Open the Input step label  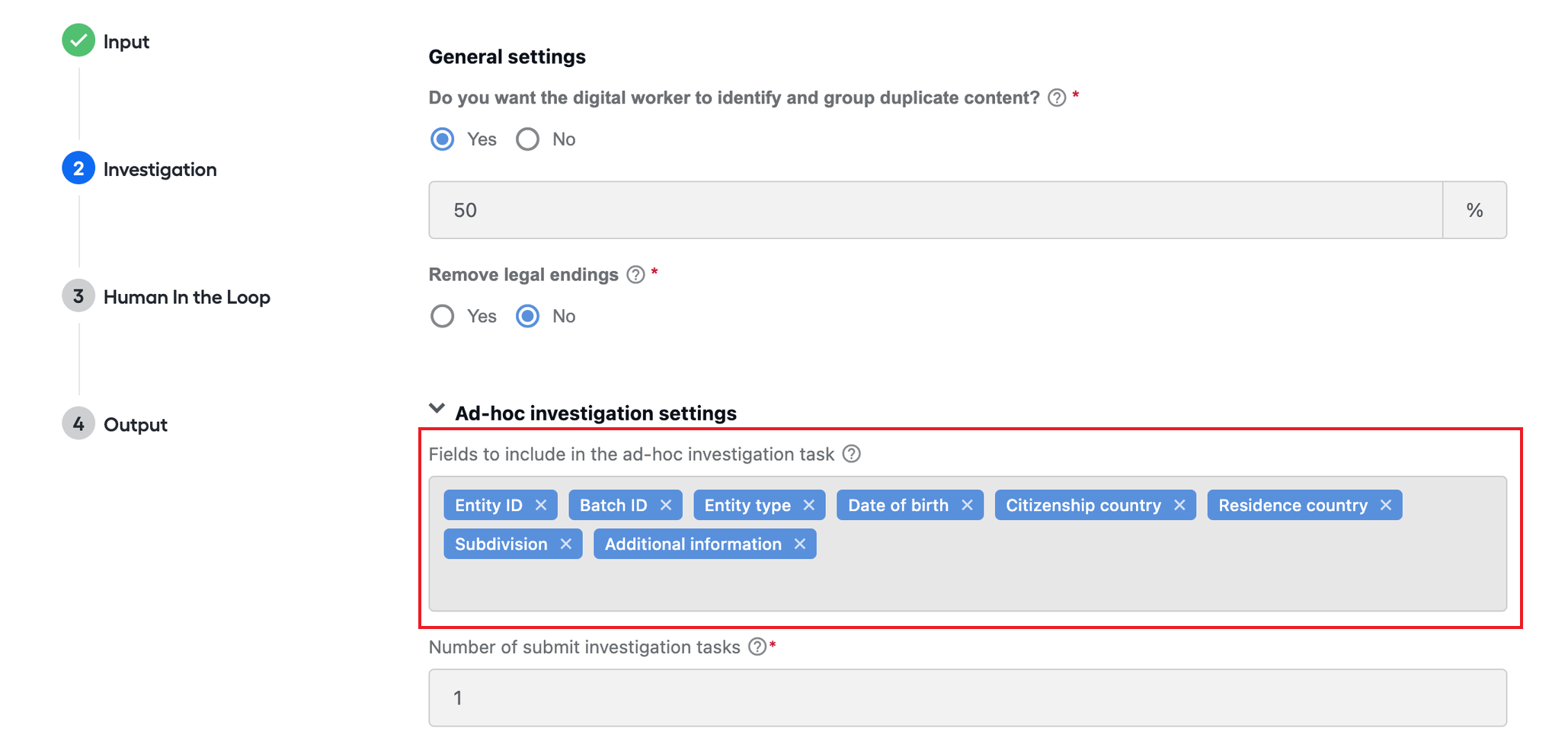(x=126, y=41)
